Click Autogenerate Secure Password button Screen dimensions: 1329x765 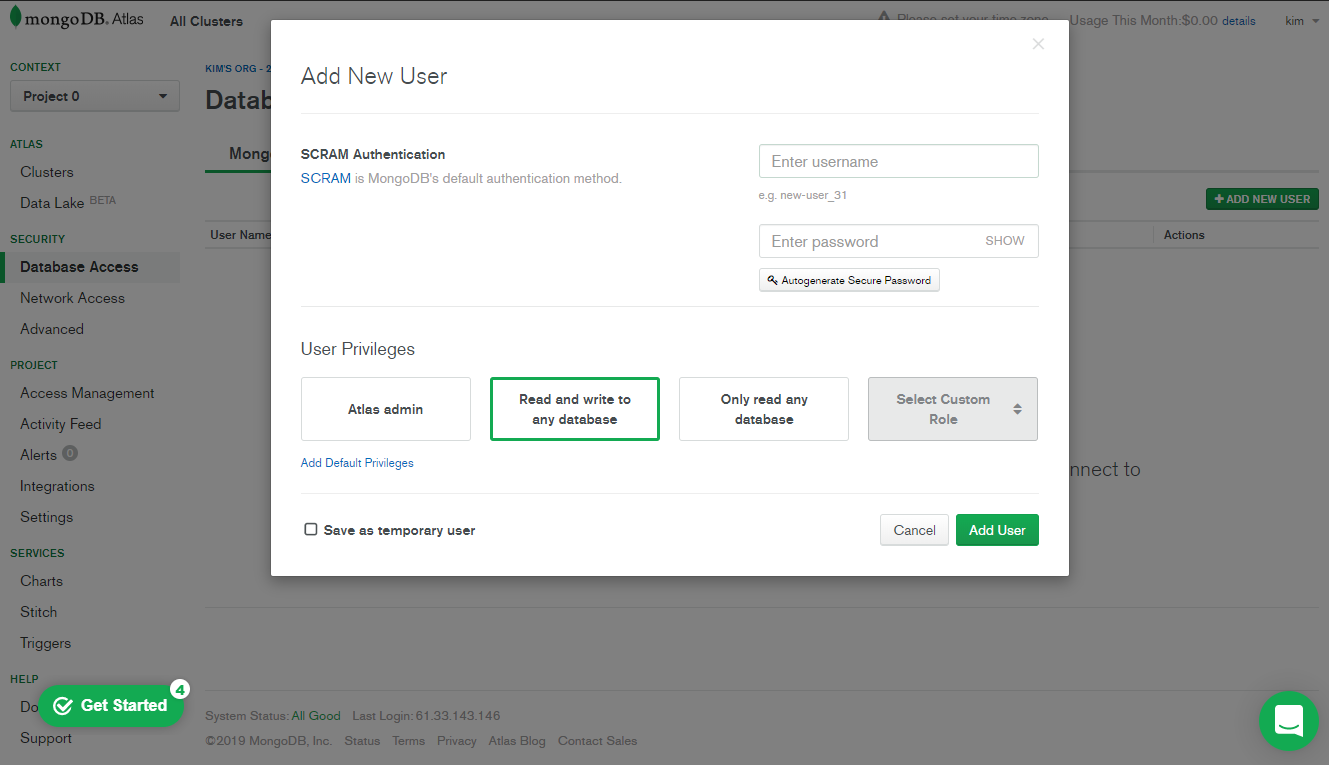[849, 280]
